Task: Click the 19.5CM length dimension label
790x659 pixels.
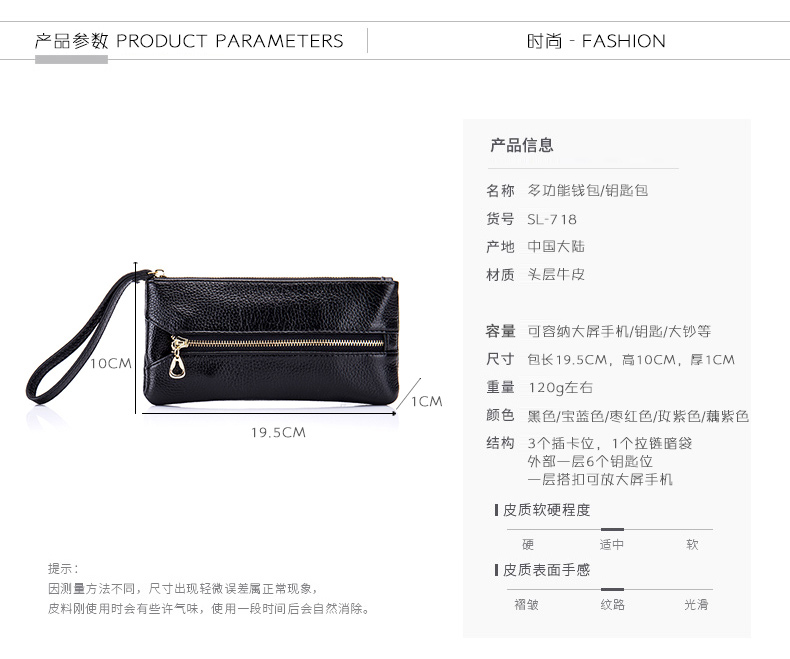Action: coord(278,432)
